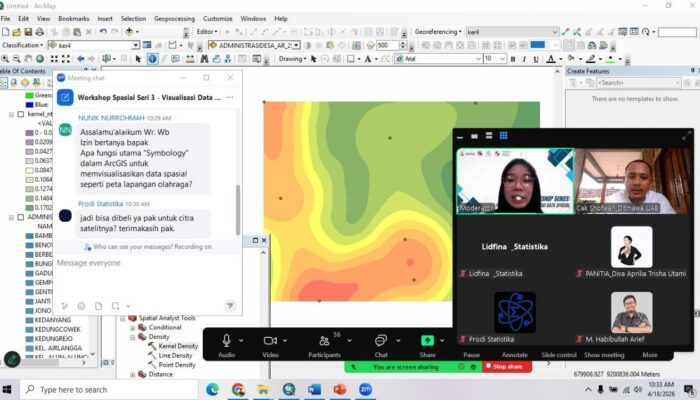
Task: Open the Arial font name dropdown
Action: [x=478, y=59]
